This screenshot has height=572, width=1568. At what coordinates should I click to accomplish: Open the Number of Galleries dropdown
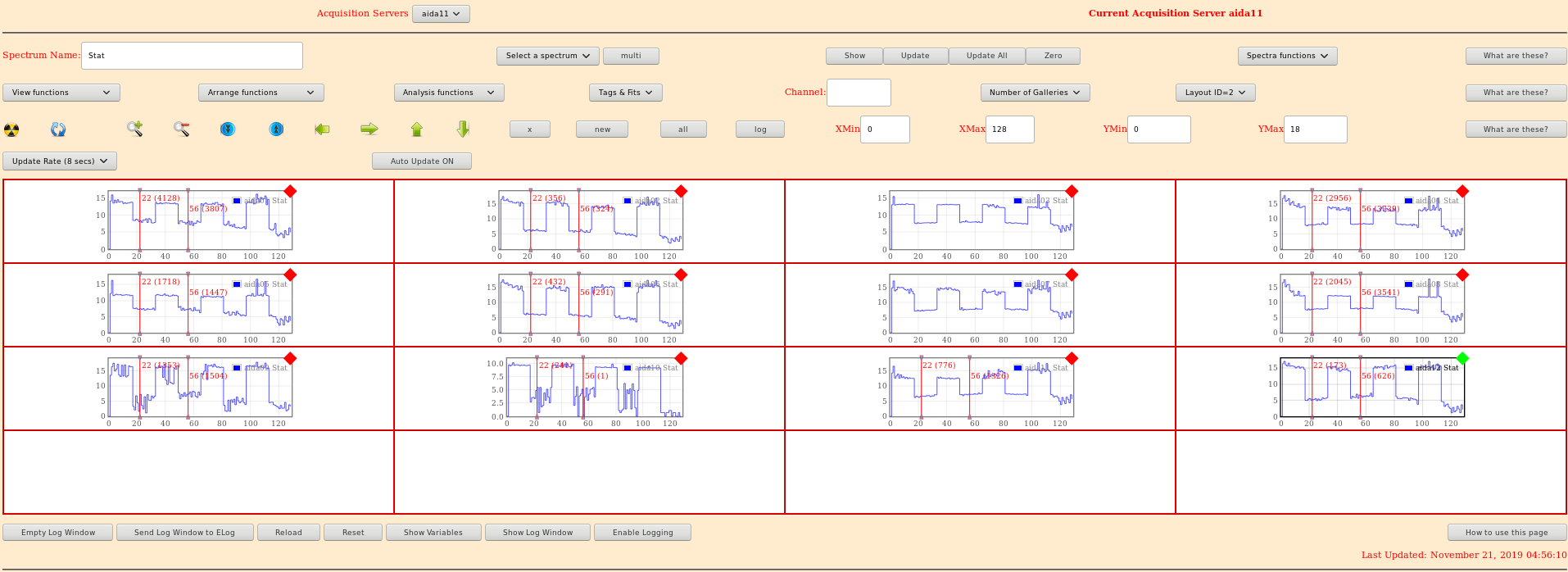1034,93
